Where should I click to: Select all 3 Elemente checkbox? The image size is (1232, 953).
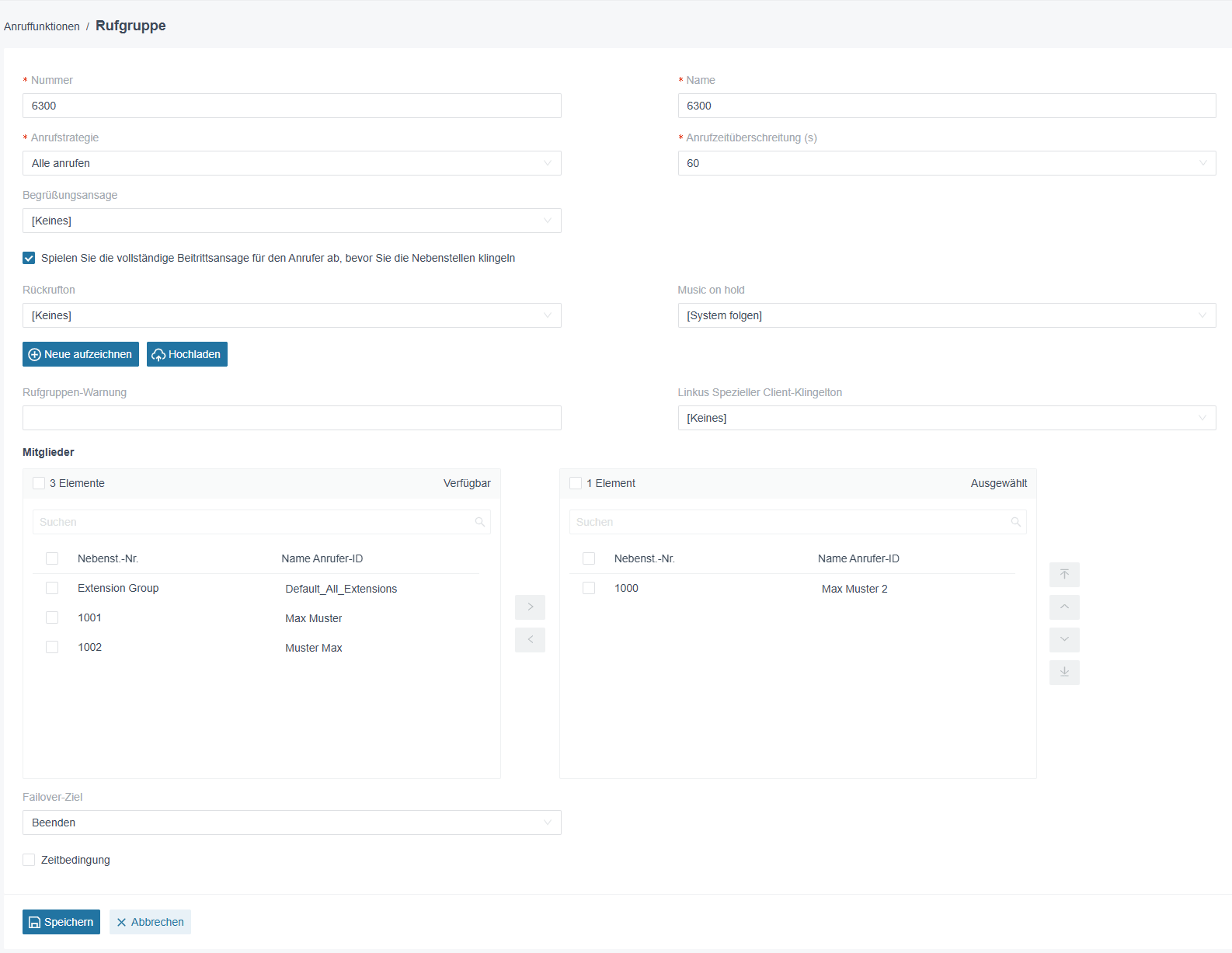[39, 483]
